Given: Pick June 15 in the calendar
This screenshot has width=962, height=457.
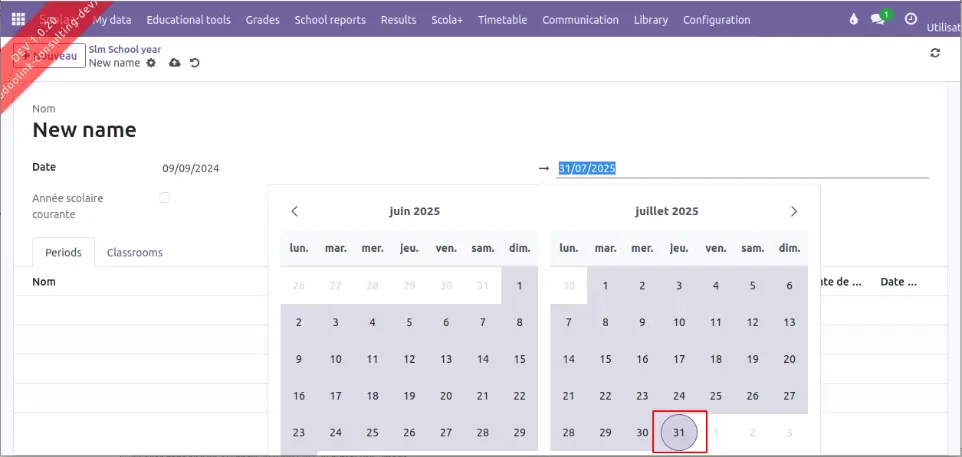Looking at the screenshot, I should 519,359.
